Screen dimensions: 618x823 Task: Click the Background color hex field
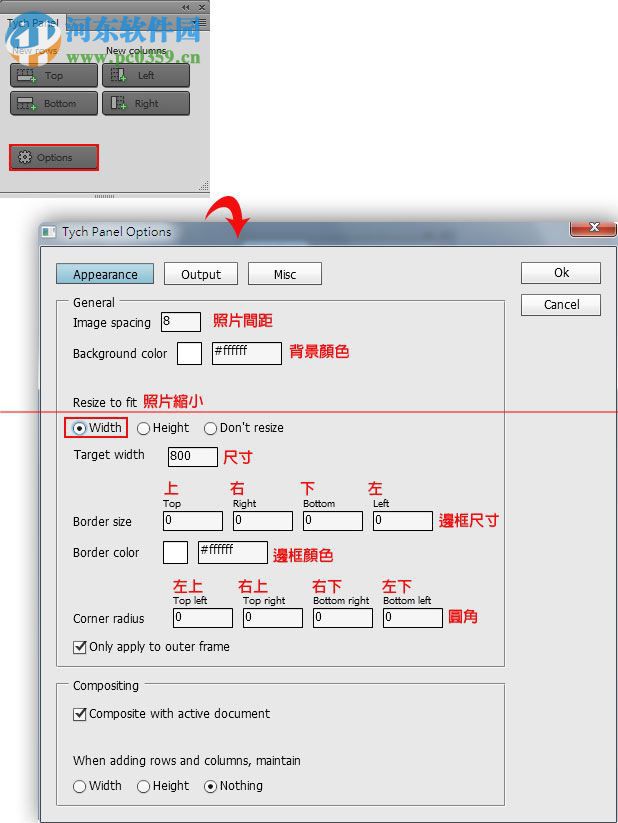click(x=247, y=353)
